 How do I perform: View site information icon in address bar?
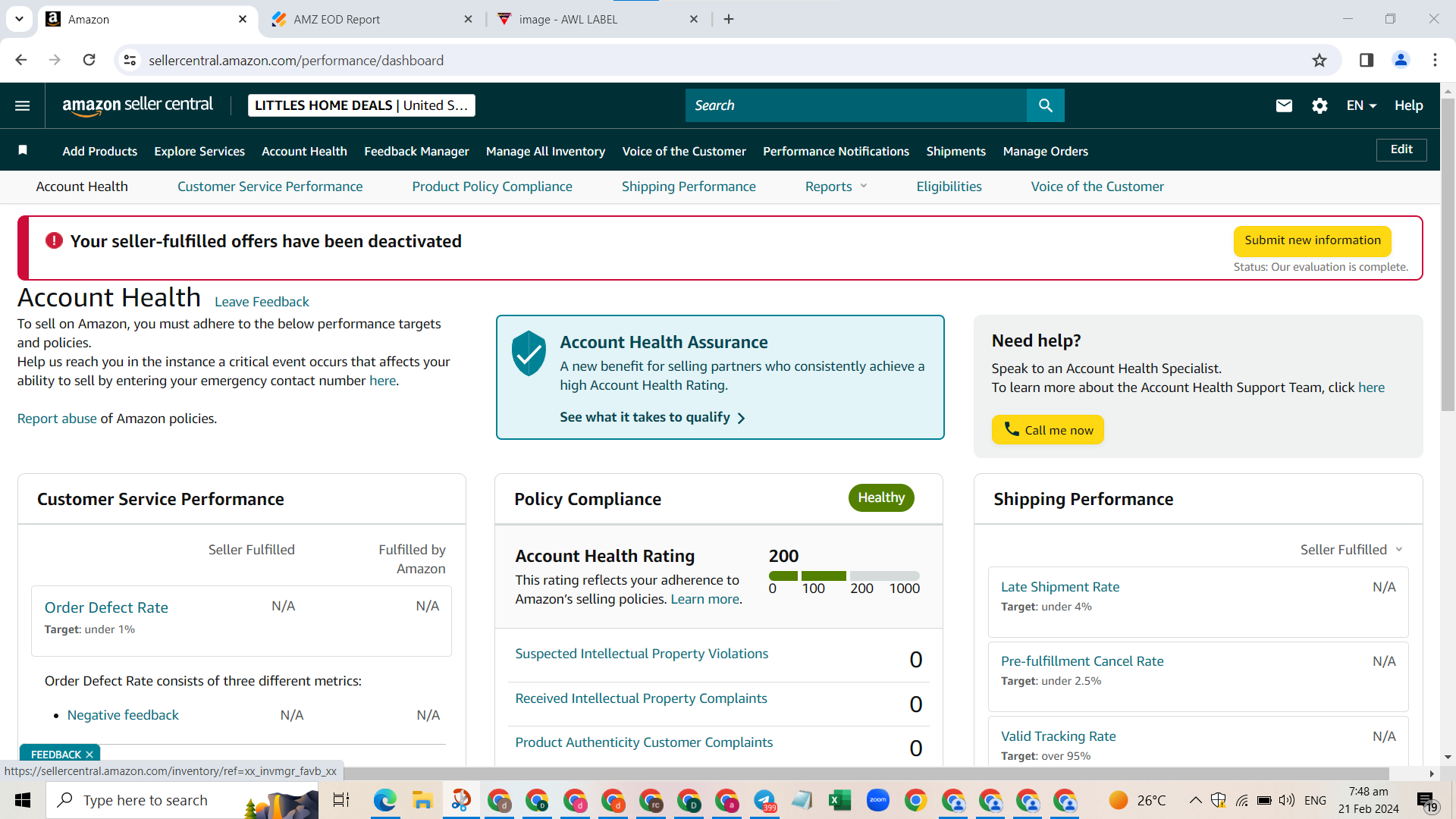tap(130, 60)
